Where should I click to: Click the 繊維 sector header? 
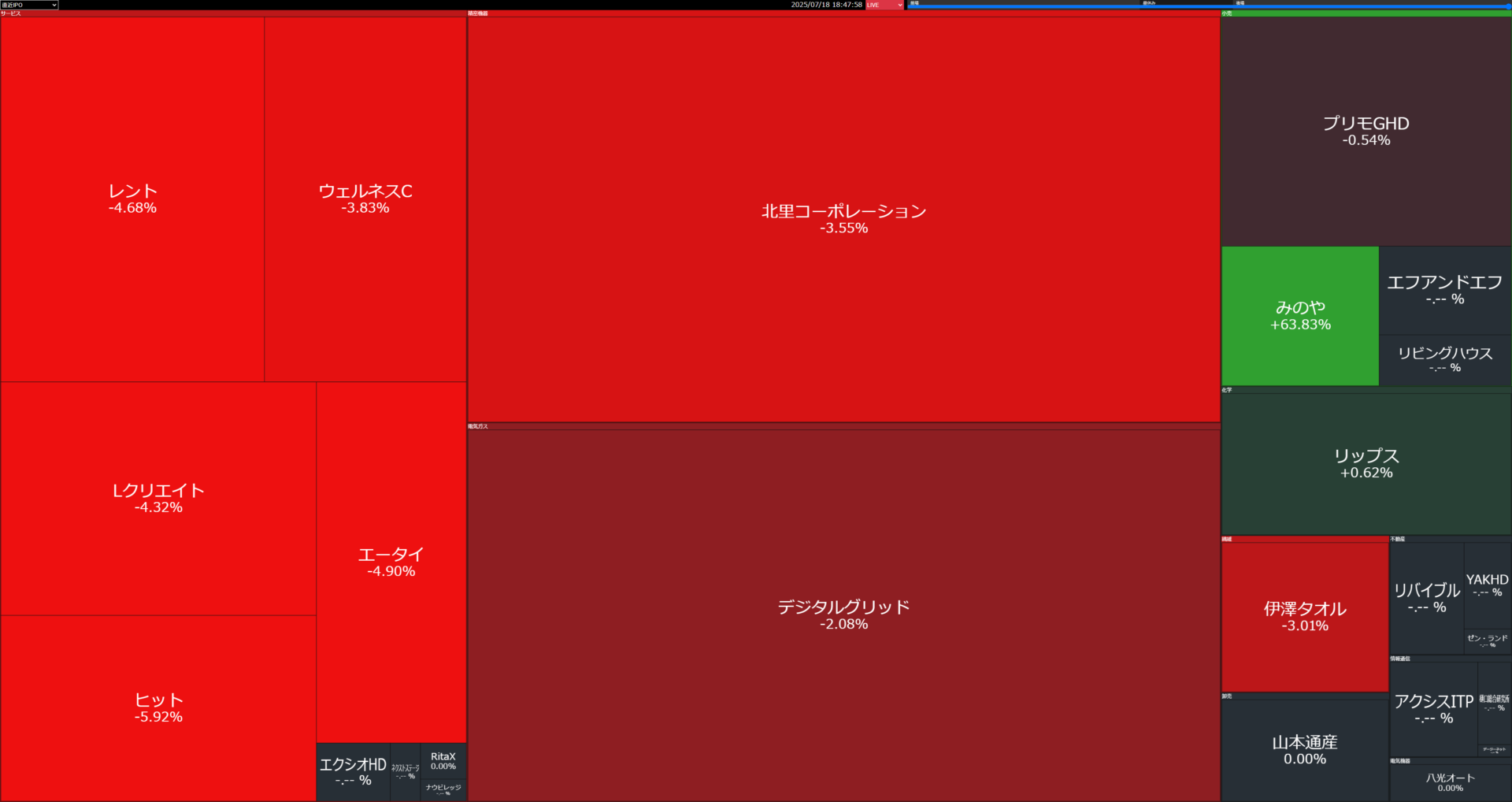pyautogui.click(x=1305, y=539)
